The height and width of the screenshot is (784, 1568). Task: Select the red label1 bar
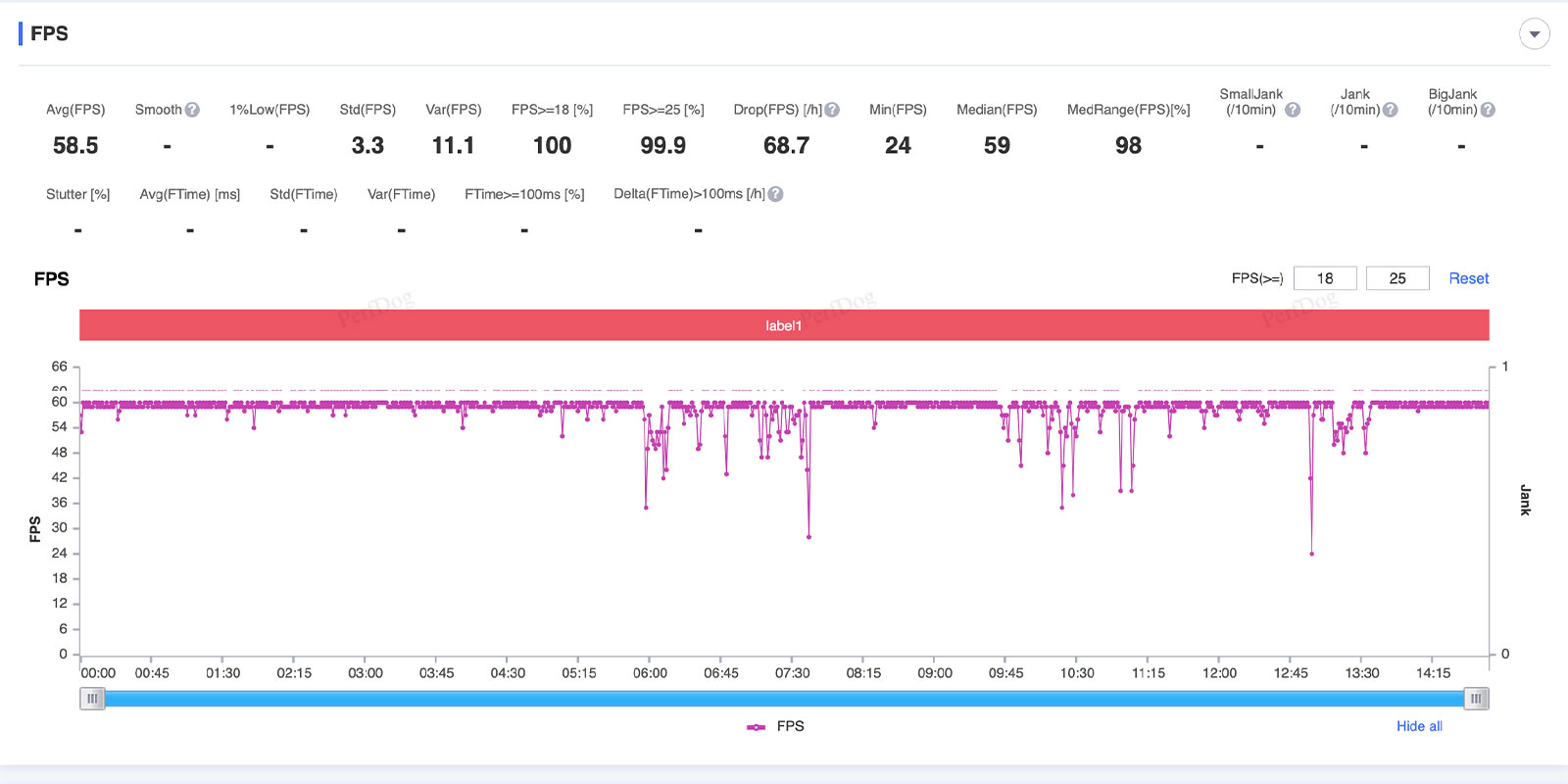(x=784, y=325)
